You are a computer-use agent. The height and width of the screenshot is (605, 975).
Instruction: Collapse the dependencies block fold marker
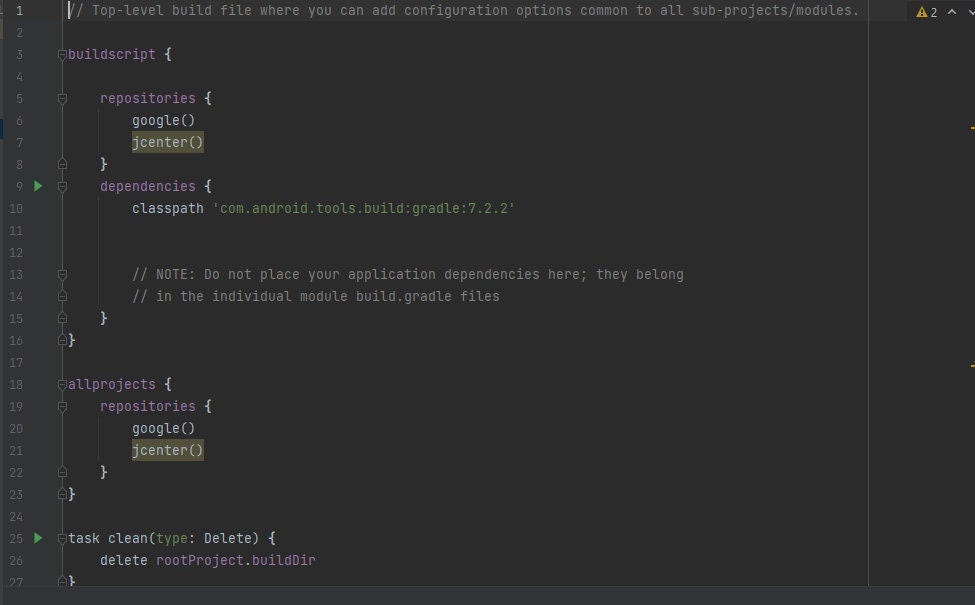(x=62, y=187)
